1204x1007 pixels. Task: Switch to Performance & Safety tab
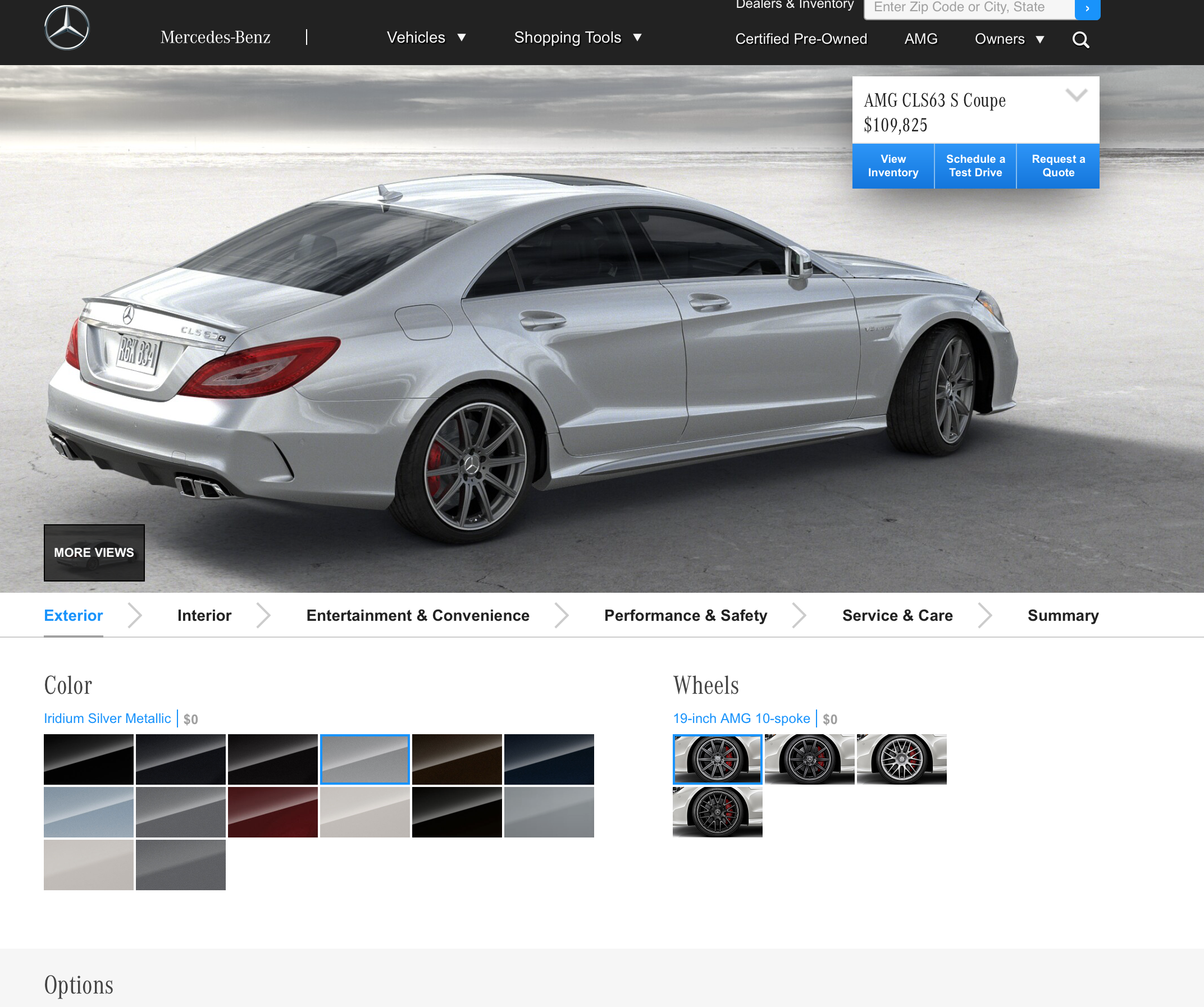[686, 616]
